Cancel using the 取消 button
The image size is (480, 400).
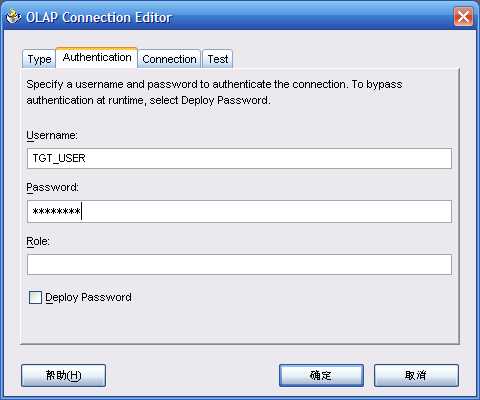pos(416,375)
